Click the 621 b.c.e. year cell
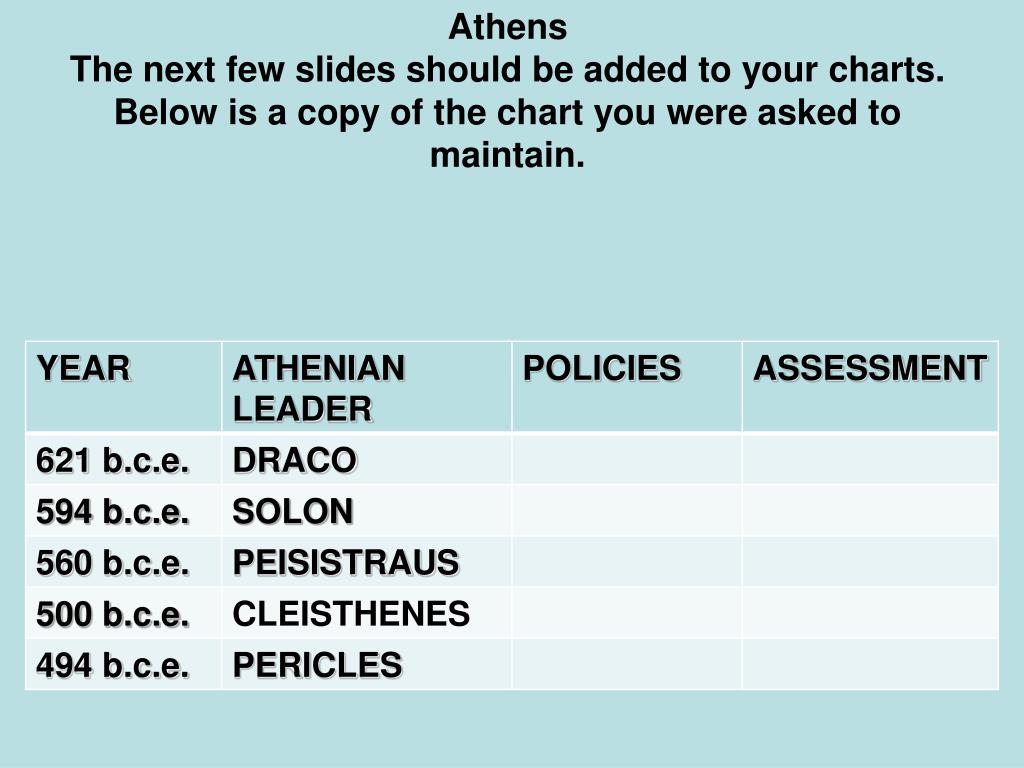This screenshot has height=768, width=1024. pyautogui.click(x=123, y=459)
